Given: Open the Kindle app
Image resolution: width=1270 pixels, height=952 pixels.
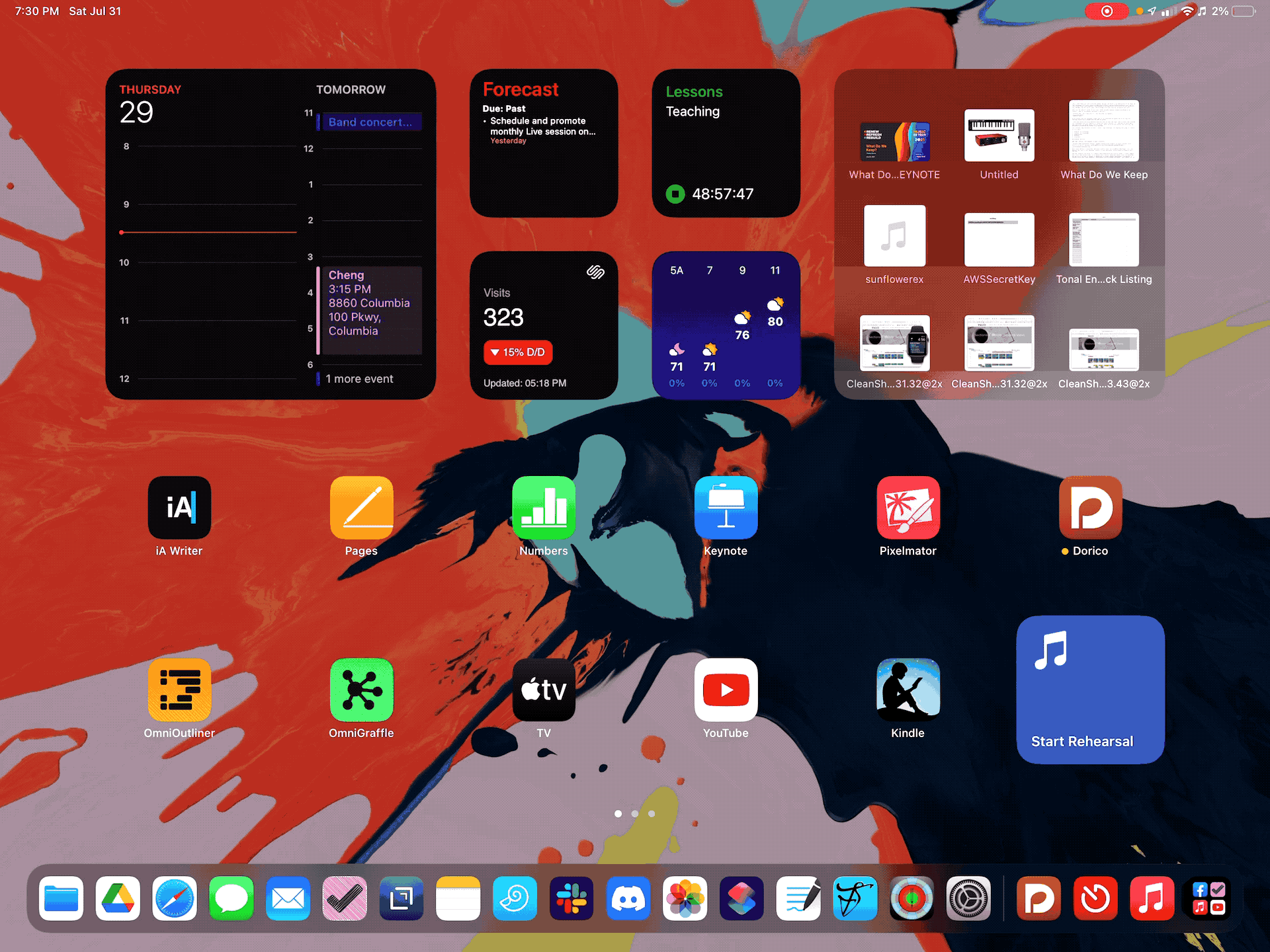Looking at the screenshot, I should [x=908, y=690].
